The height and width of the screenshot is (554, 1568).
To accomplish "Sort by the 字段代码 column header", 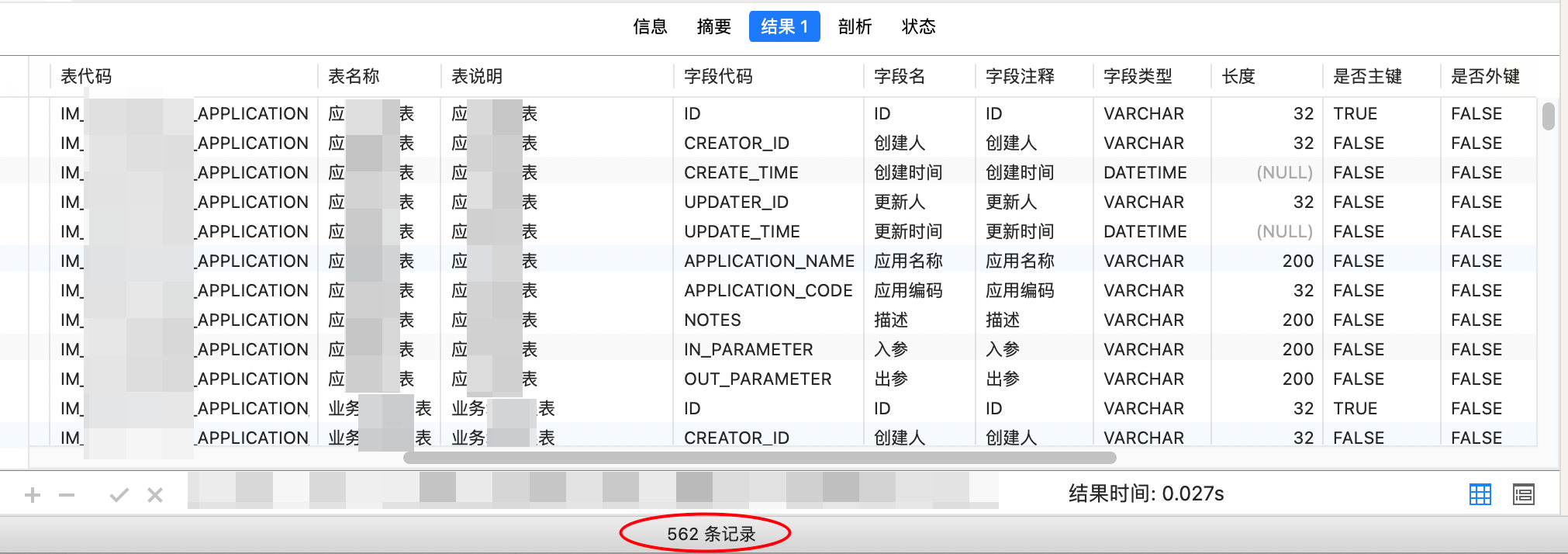I will (718, 76).
